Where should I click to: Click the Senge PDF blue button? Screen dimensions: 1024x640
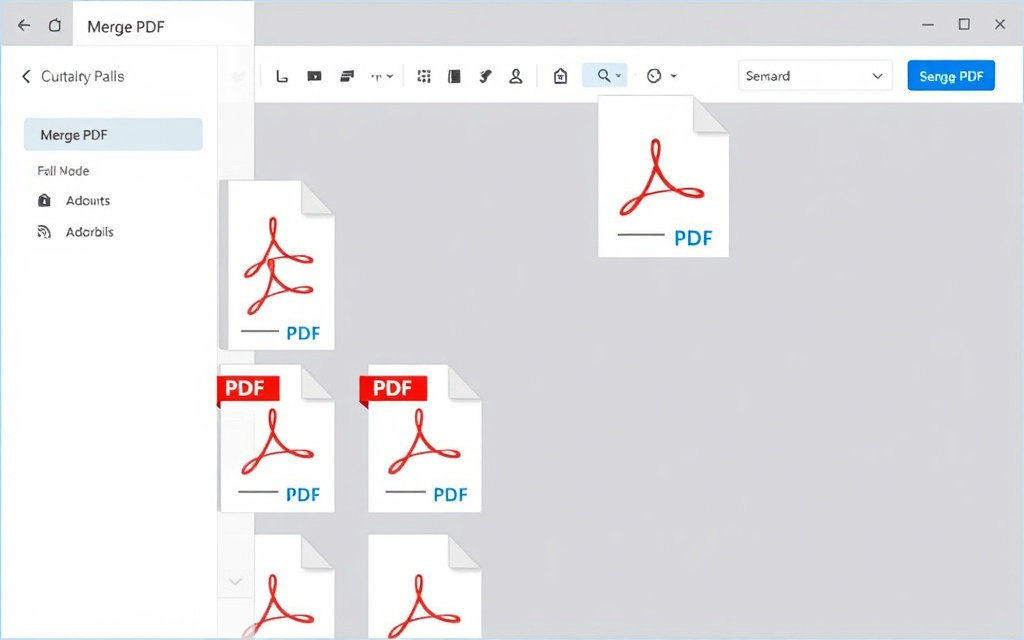951,76
